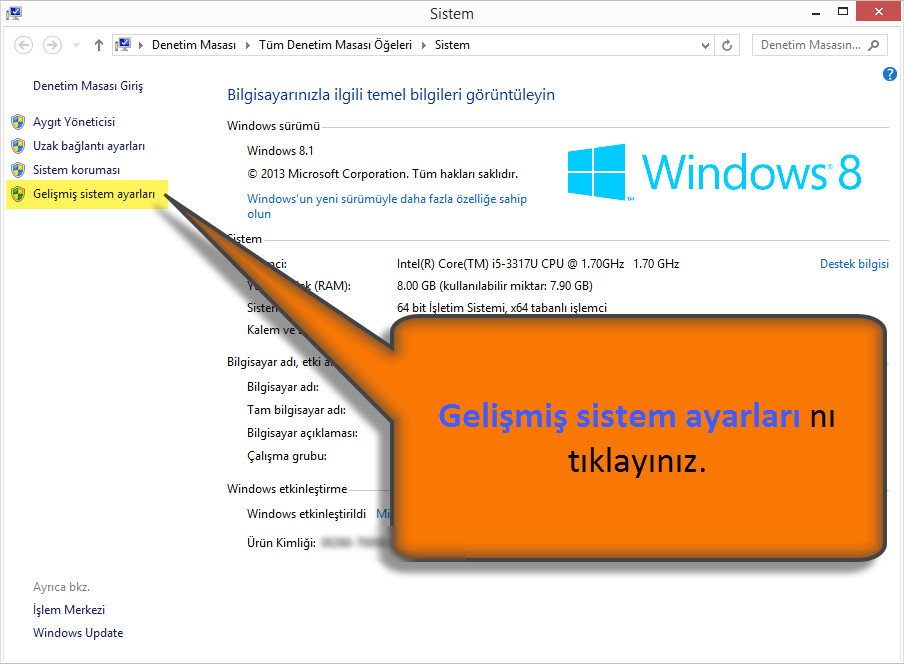
Task: Click the shield icon beside Uzak bağlantı ayarları
Action: coord(18,146)
